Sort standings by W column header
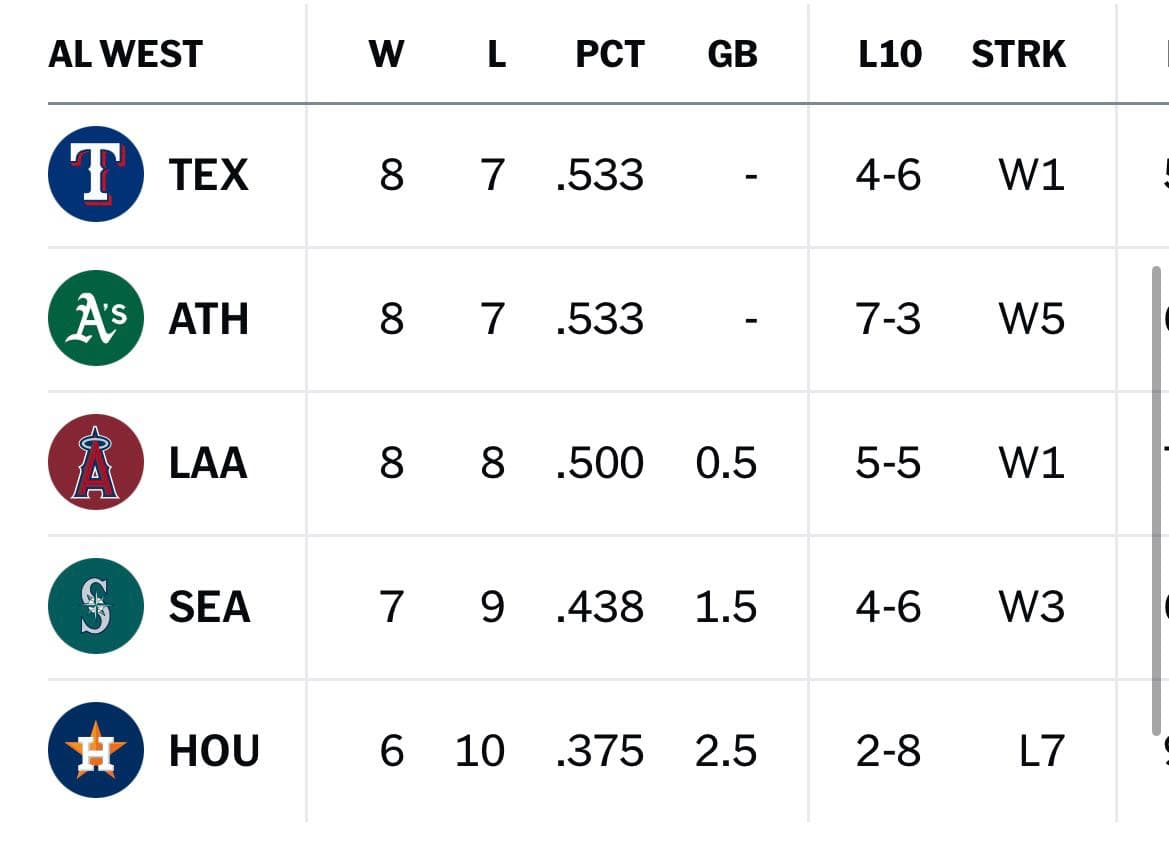Image resolution: width=1169 pixels, height=845 pixels. 386,54
